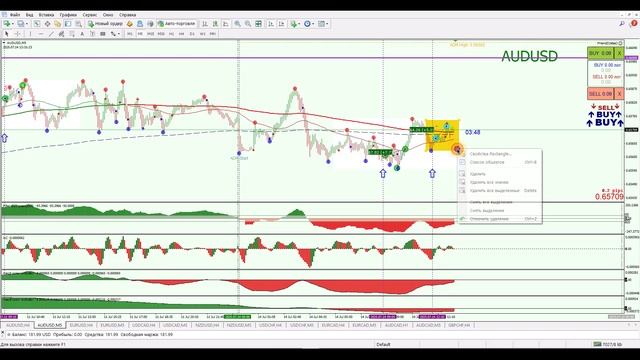Switch timeframe to M15
Screen dimensions: 640x360
(150, 34)
